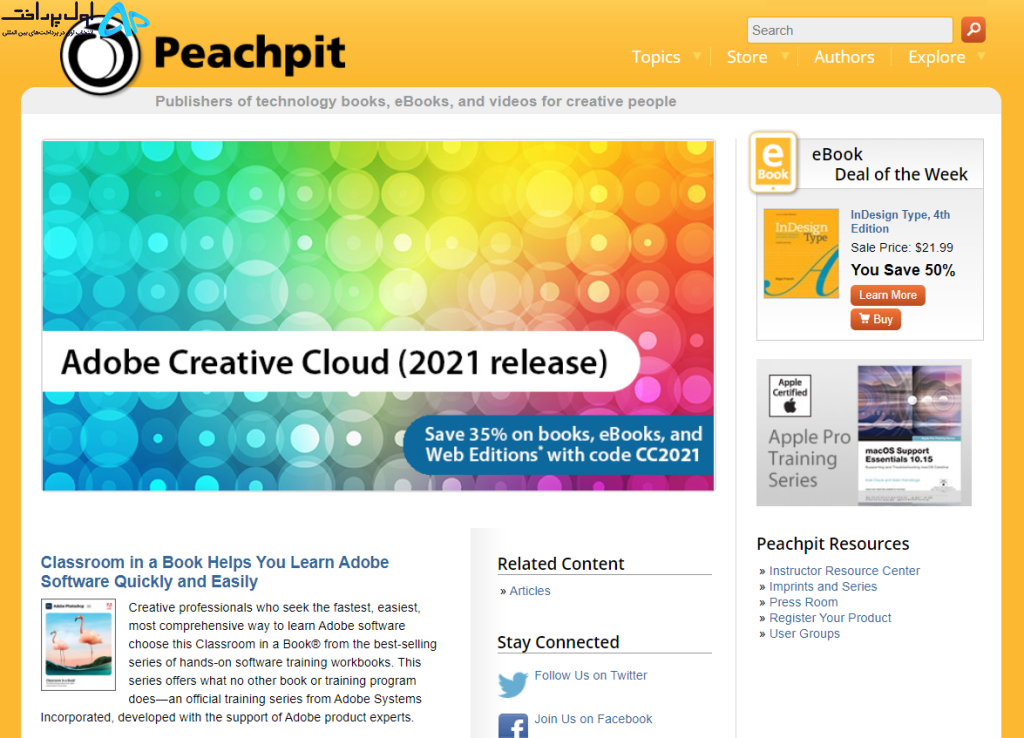The width and height of the screenshot is (1024, 738).
Task: Open the Store menu
Action: point(747,57)
